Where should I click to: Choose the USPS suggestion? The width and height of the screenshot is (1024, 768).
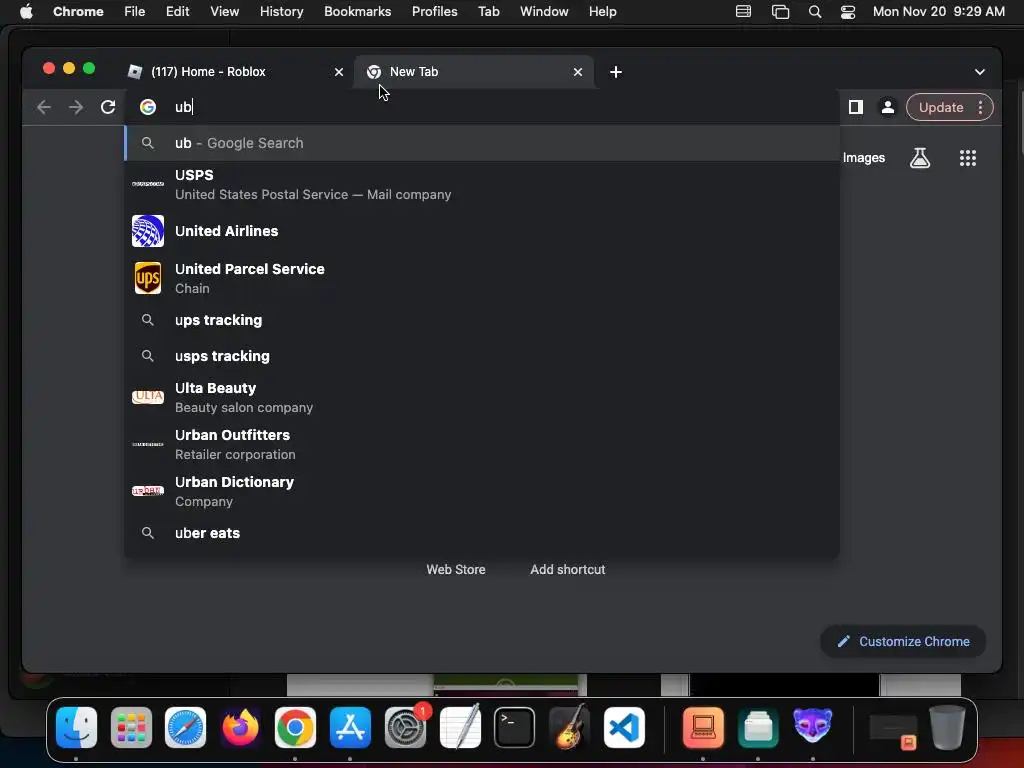pyautogui.click(x=482, y=184)
